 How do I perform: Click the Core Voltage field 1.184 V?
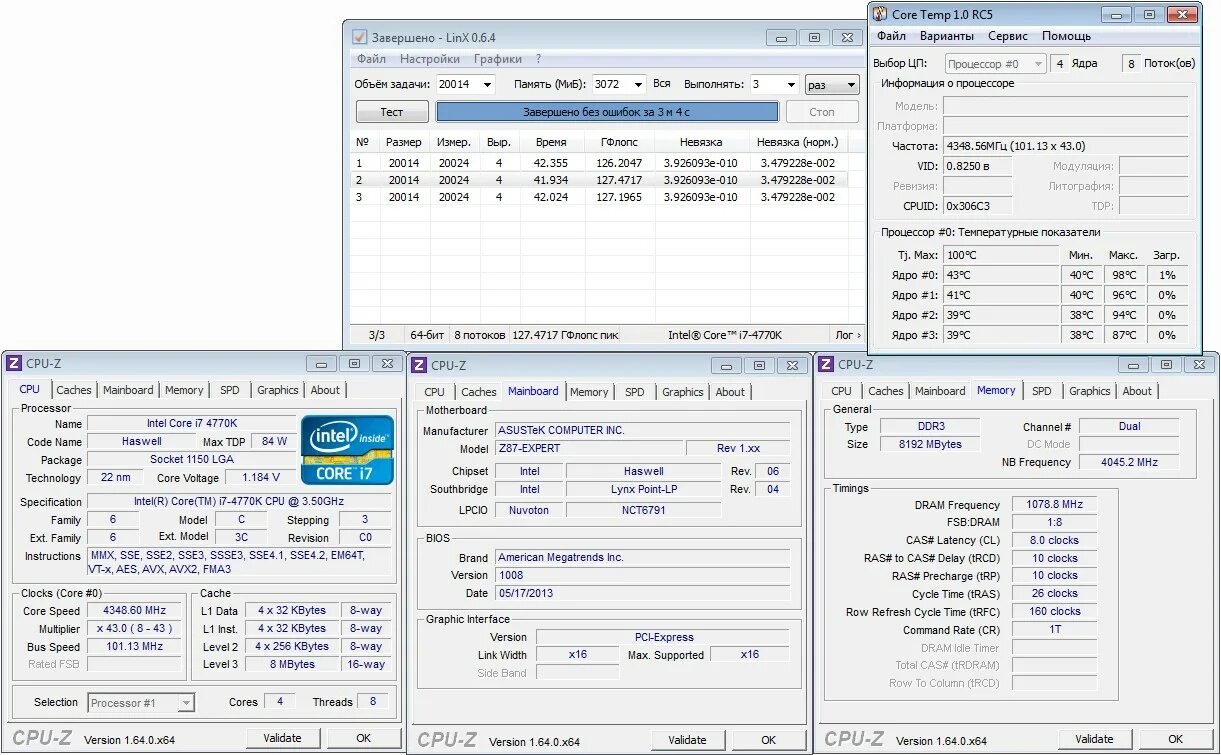[x=261, y=478]
